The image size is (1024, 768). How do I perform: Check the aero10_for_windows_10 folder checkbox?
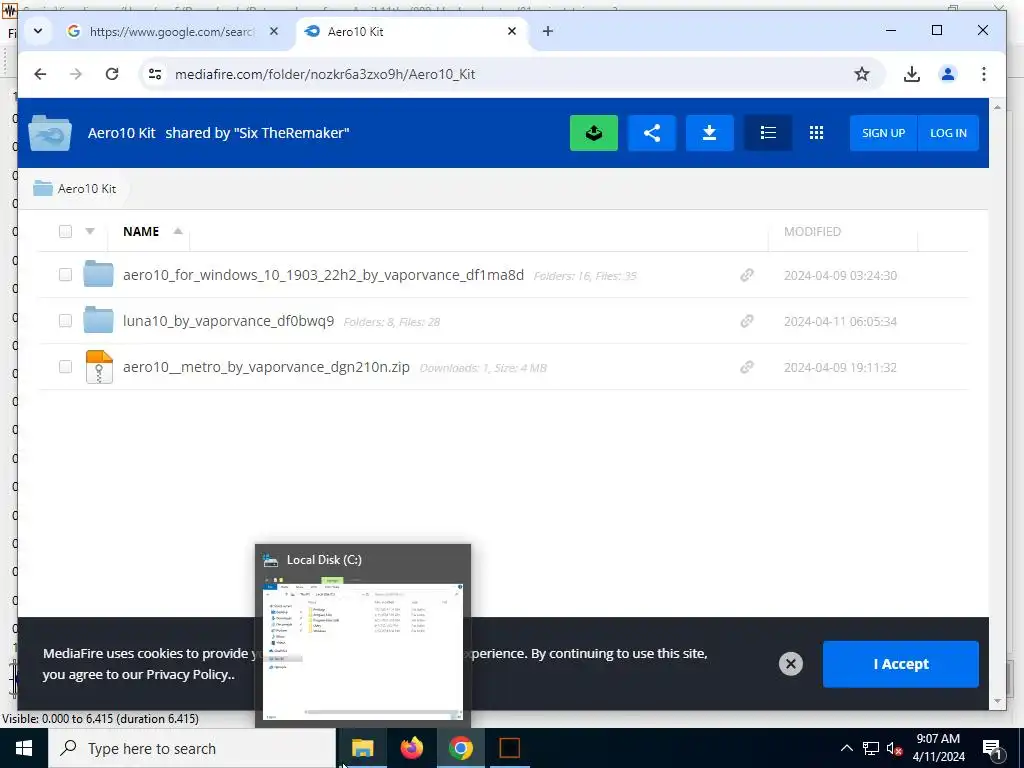point(65,274)
